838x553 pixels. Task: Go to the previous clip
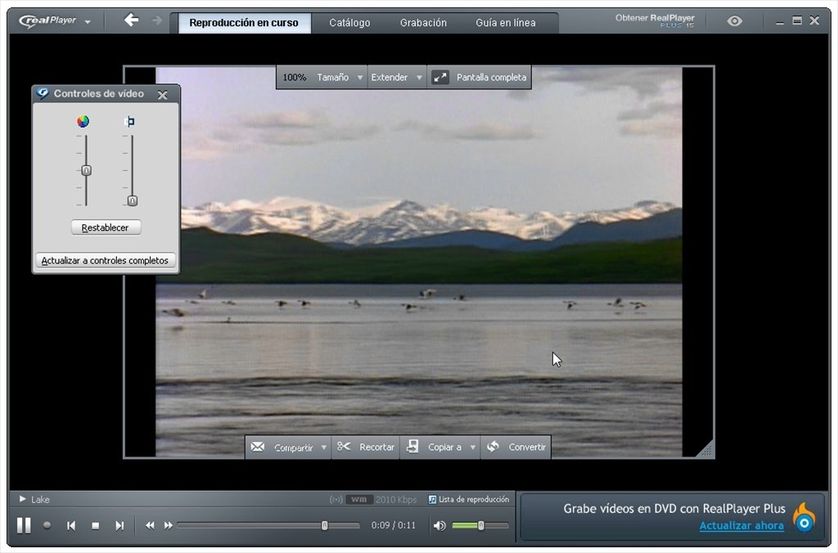[71, 525]
